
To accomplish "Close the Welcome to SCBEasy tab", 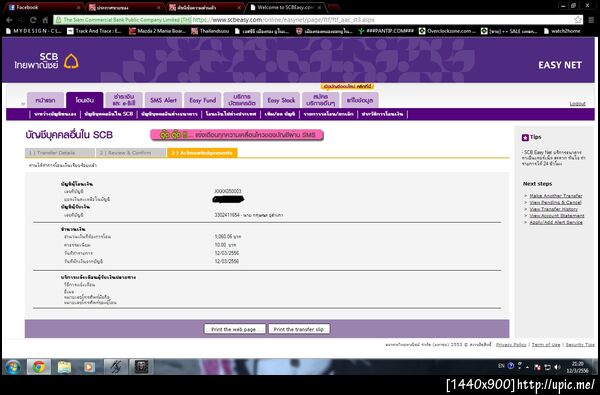I will point(319,7).
